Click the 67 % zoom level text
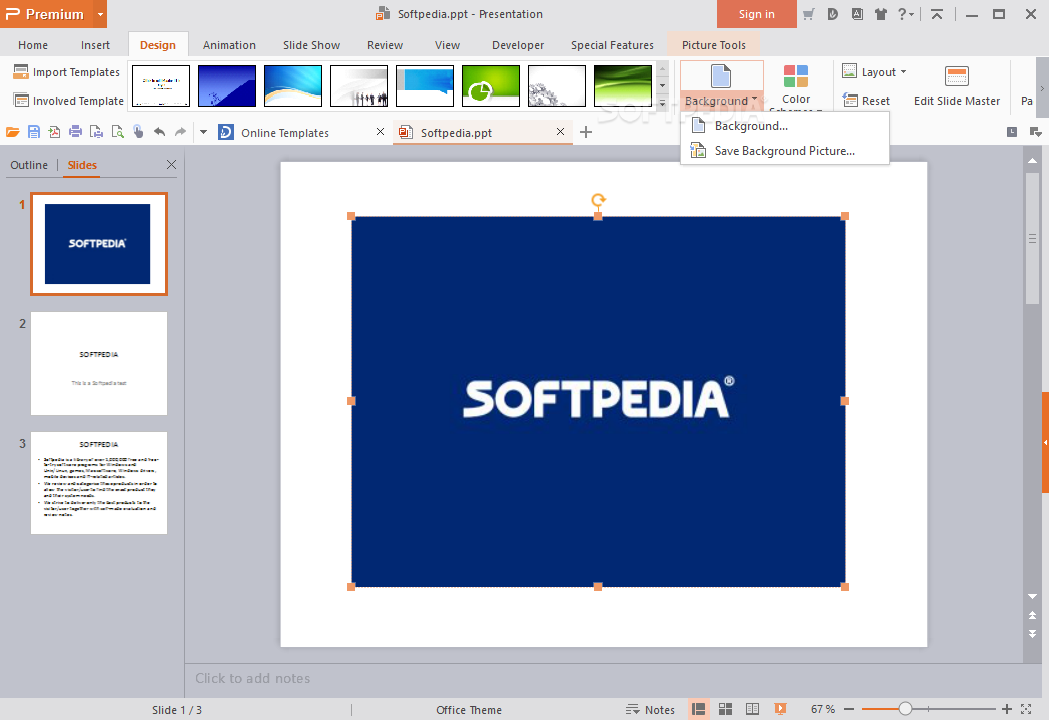The width and height of the screenshot is (1049, 720). pyautogui.click(x=823, y=709)
